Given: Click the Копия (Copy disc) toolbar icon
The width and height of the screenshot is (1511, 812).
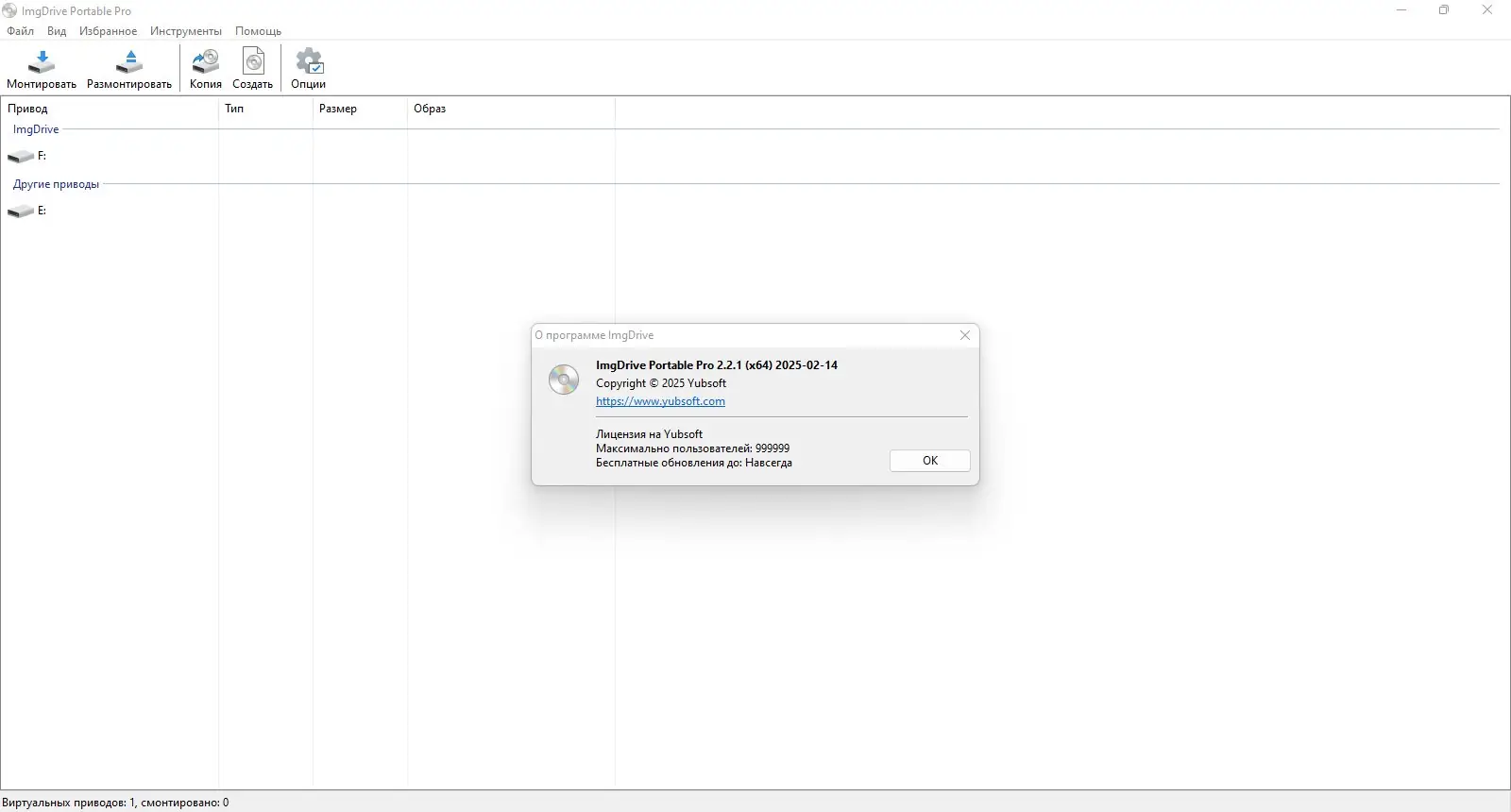Looking at the screenshot, I should (x=205, y=62).
